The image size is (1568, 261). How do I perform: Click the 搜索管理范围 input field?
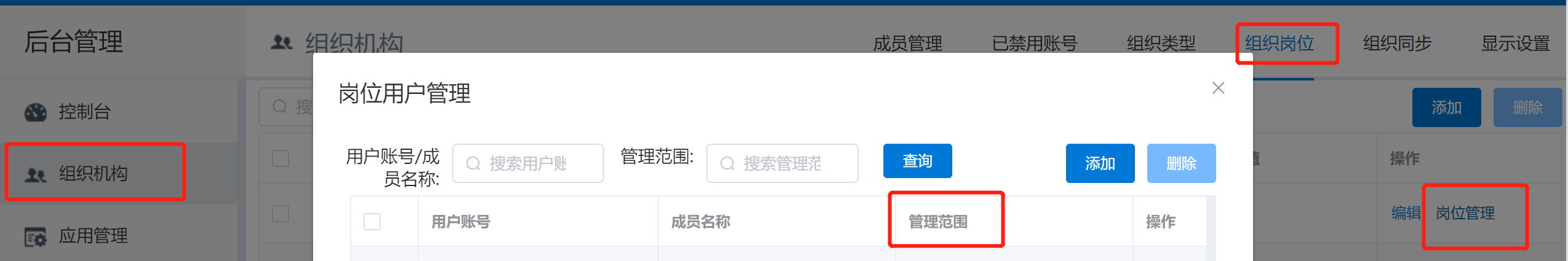point(782,163)
